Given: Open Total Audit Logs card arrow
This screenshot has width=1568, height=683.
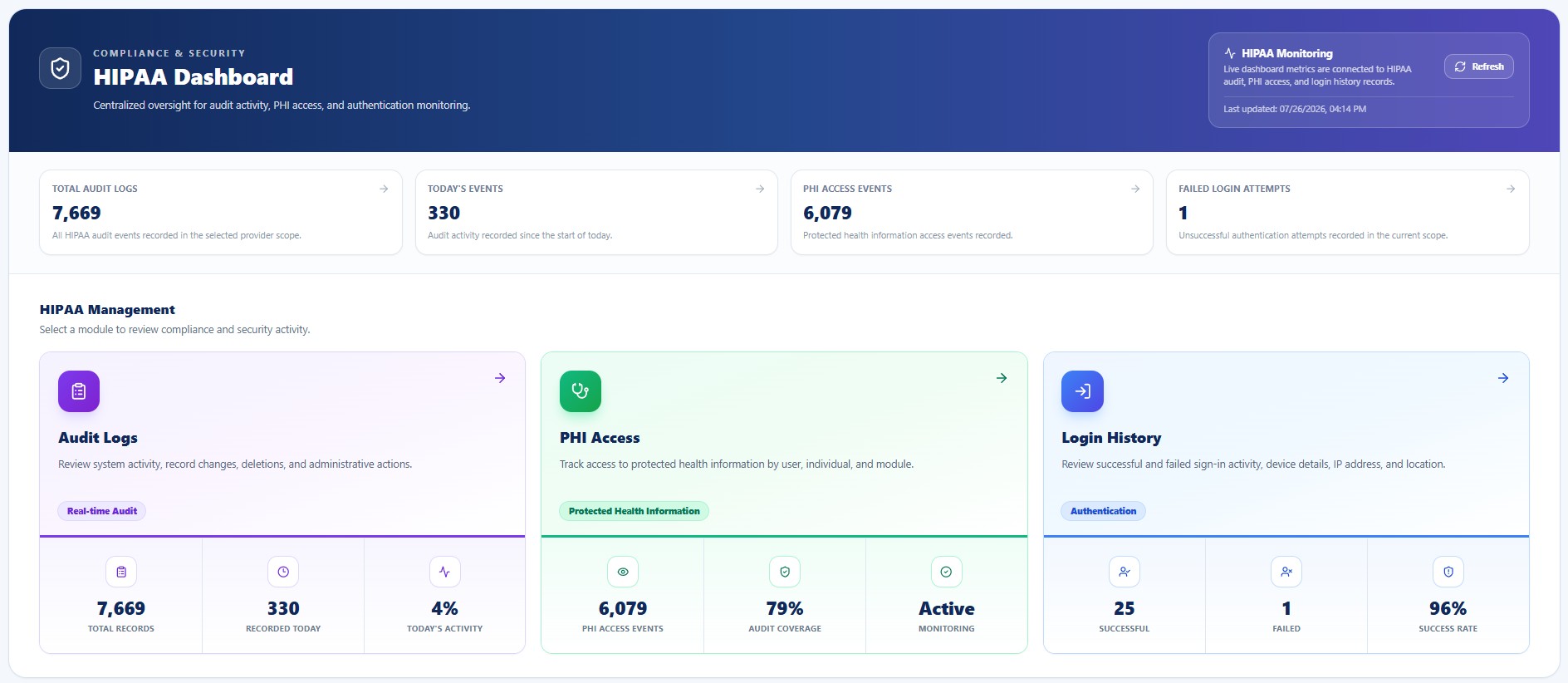Looking at the screenshot, I should pyautogui.click(x=384, y=189).
